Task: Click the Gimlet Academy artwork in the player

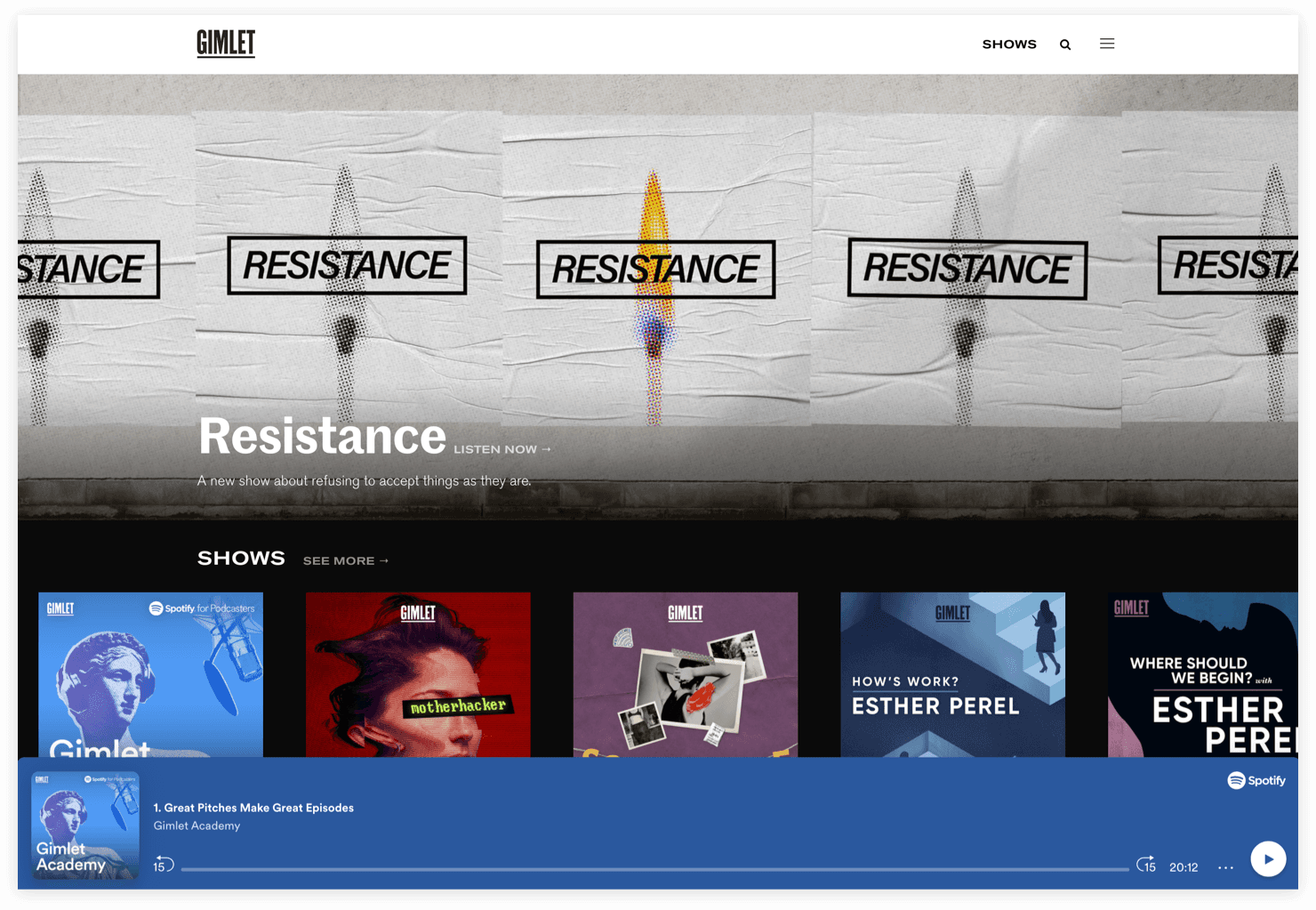Action: point(85,825)
